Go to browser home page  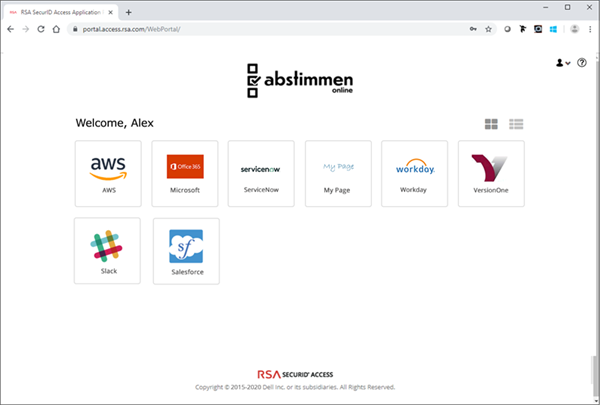pyautogui.click(x=56, y=29)
